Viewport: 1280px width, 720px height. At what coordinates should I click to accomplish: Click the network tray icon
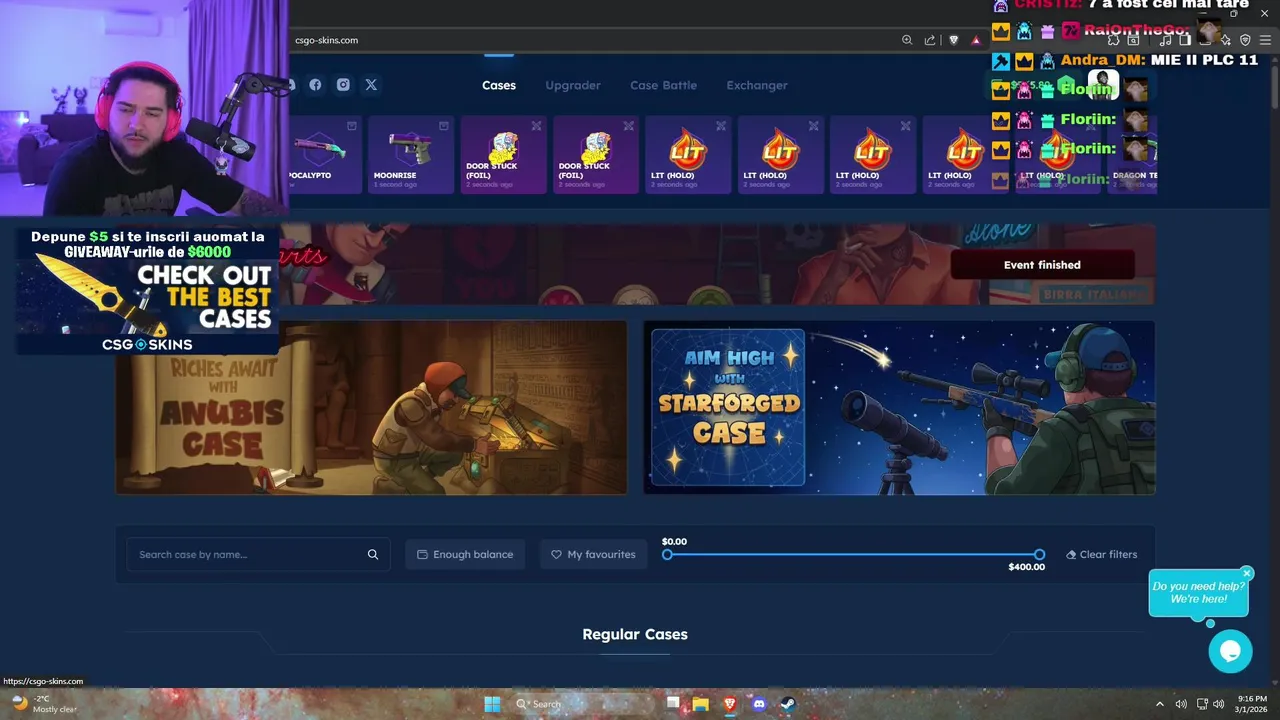[1201, 704]
